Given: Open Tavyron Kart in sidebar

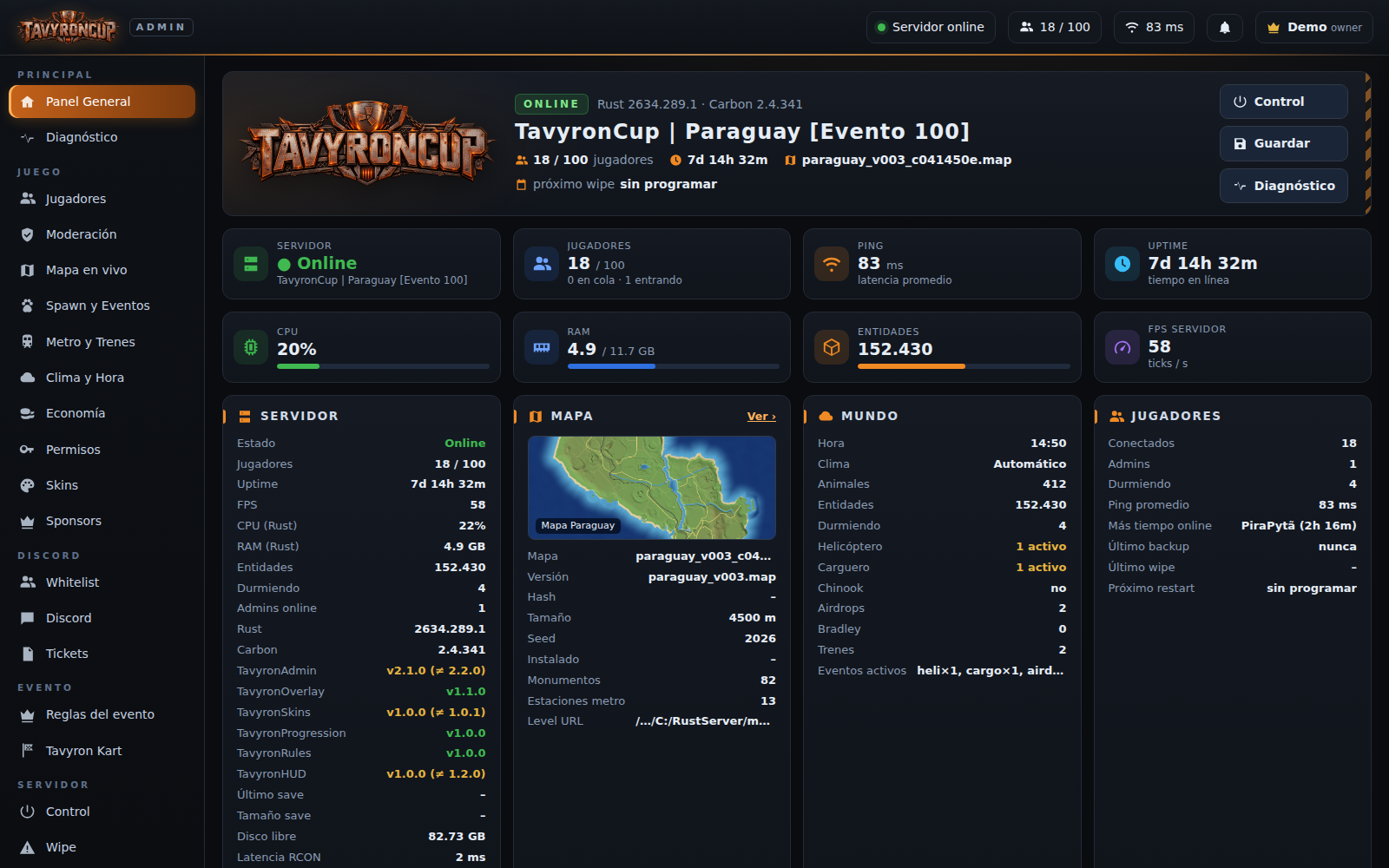Looking at the screenshot, I should [x=102, y=751].
